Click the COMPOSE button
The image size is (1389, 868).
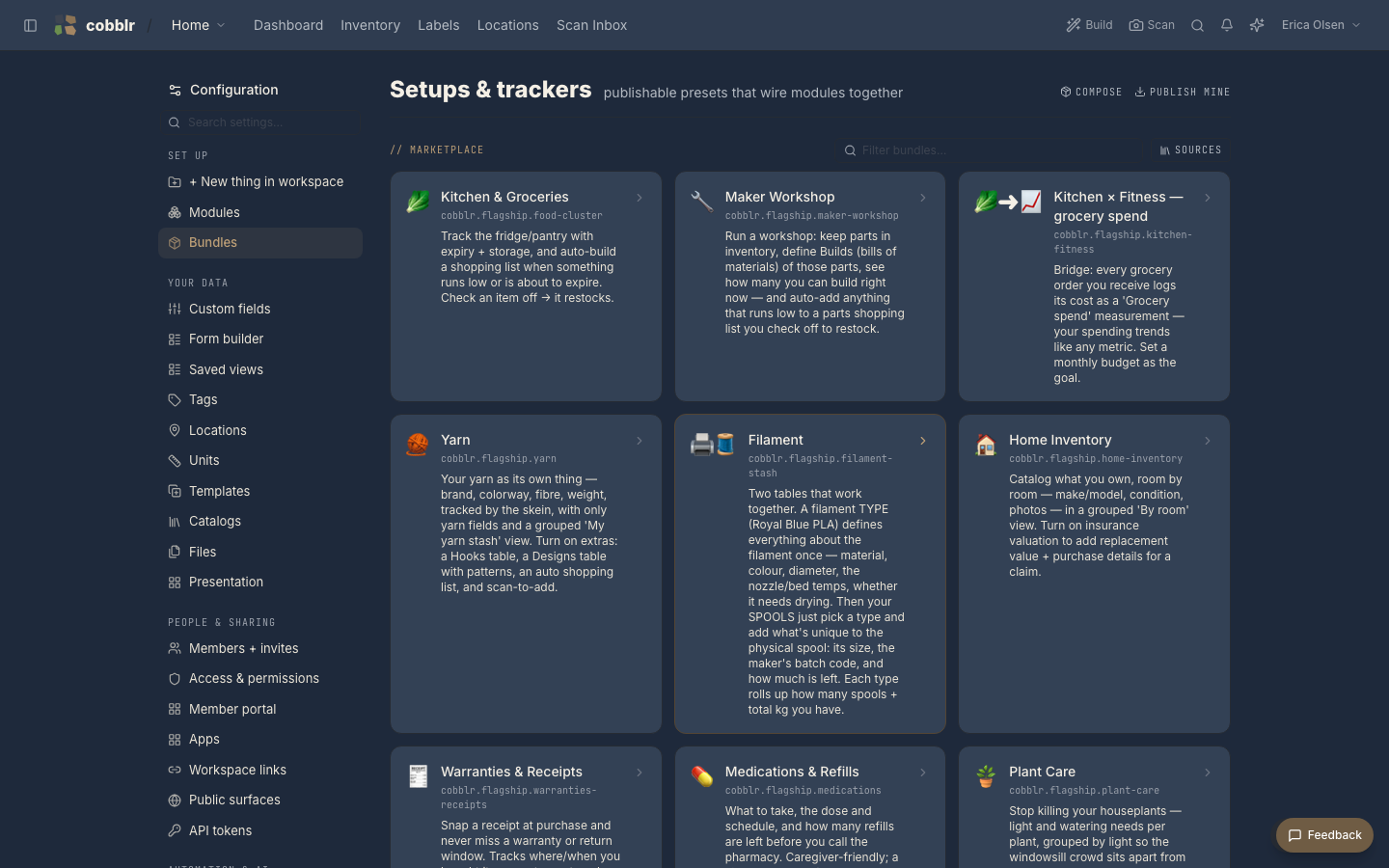1091,92
